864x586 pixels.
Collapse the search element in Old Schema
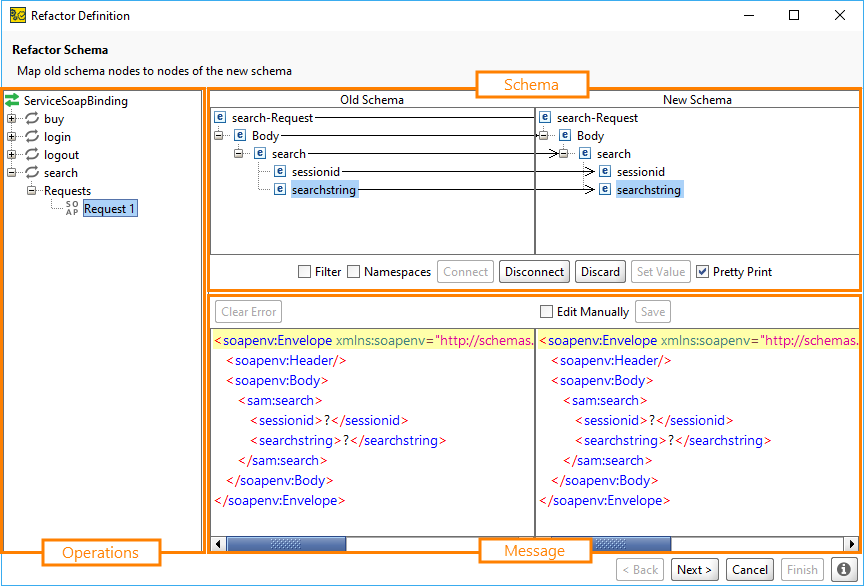coord(238,153)
